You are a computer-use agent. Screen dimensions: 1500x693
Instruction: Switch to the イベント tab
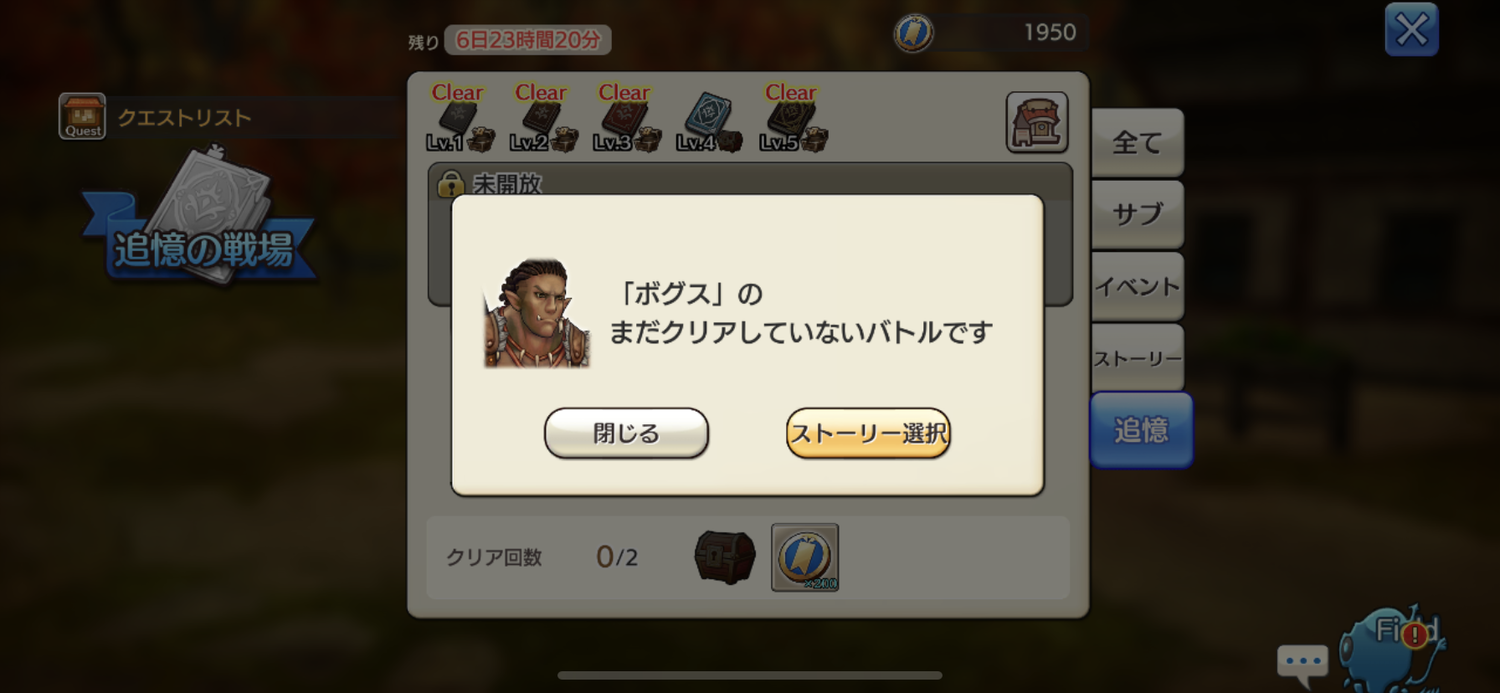(x=1137, y=286)
